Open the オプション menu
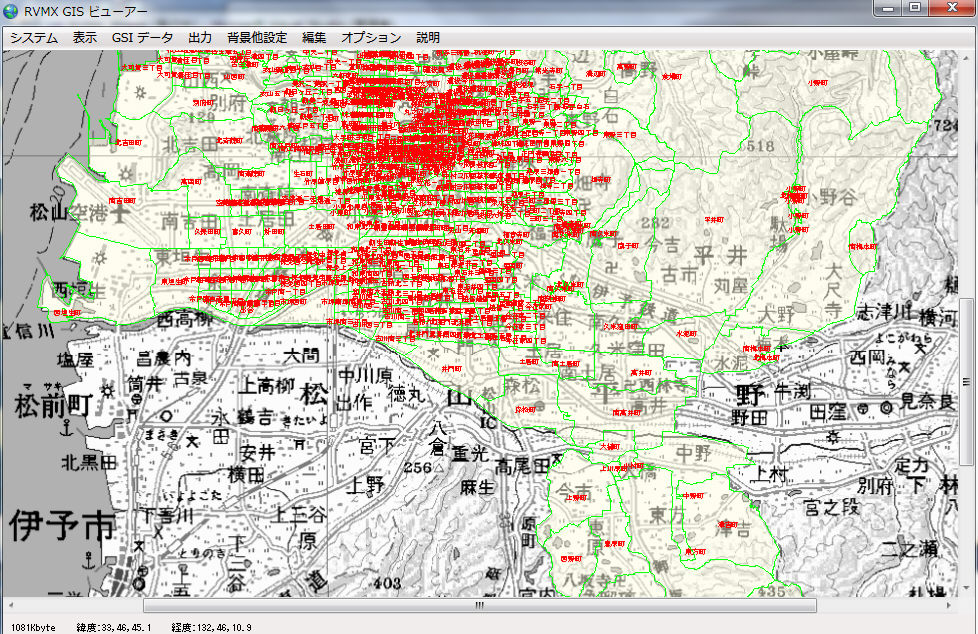This screenshot has width=978, height=634. 371,37
